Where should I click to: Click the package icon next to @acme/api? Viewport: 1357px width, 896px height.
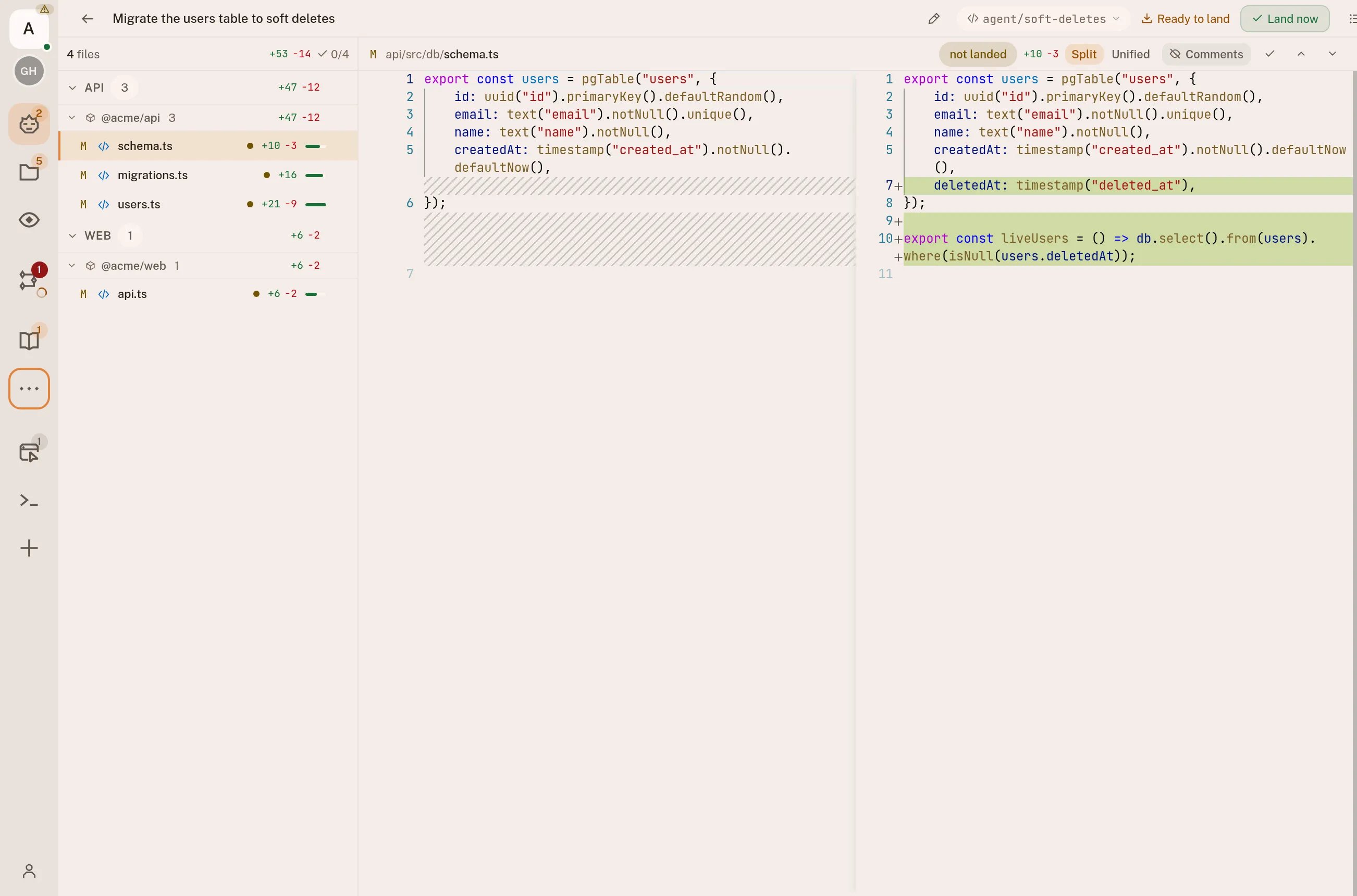point(90,118)
